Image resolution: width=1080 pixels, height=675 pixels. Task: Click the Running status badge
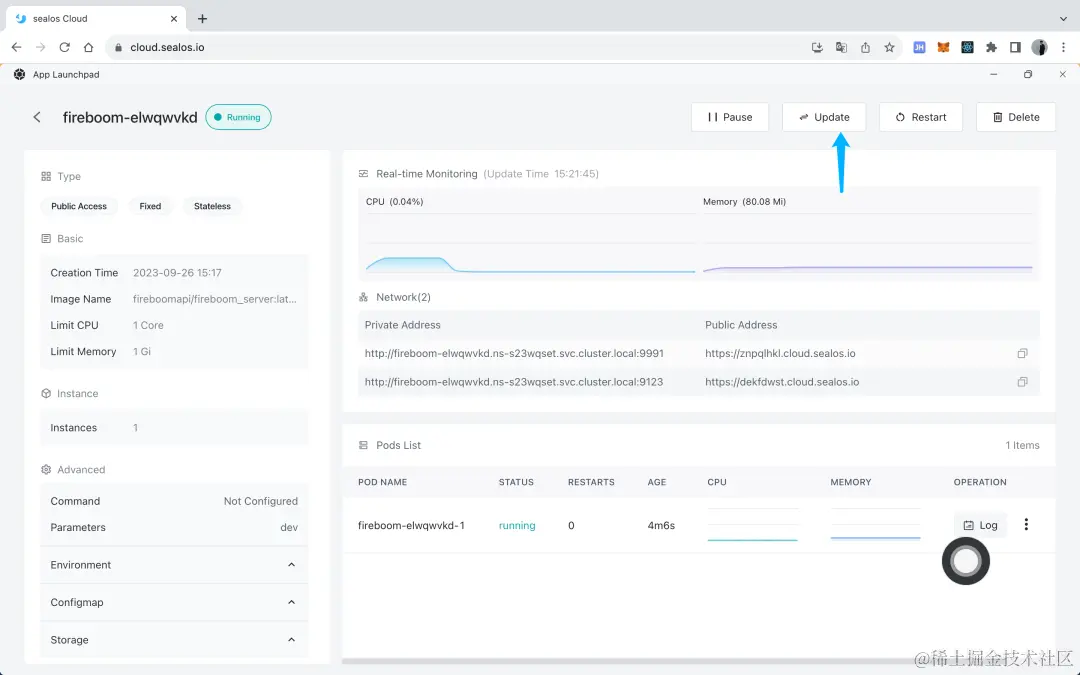point(238,117)
